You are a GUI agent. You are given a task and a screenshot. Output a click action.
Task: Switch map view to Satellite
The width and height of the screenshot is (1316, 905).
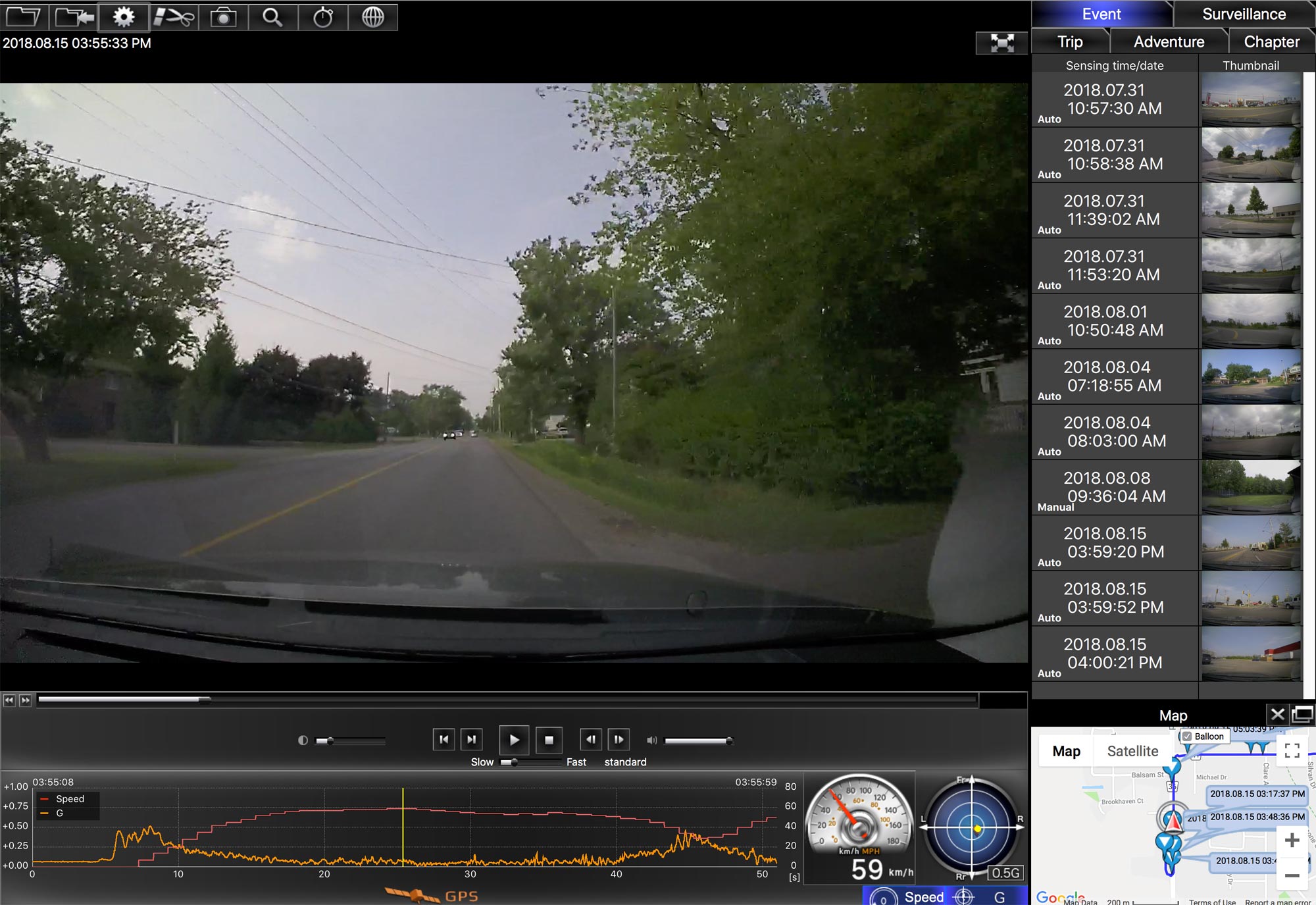coord(1132,751)
